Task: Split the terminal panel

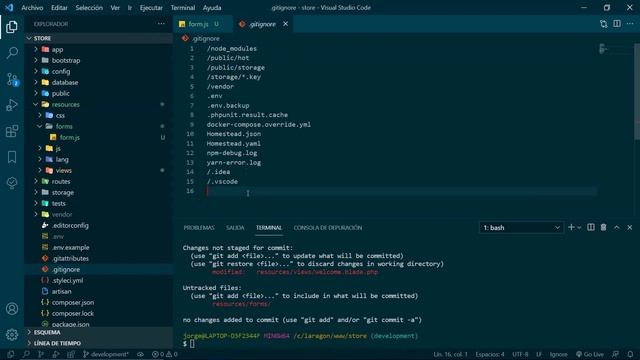Action: coord(591,227)
